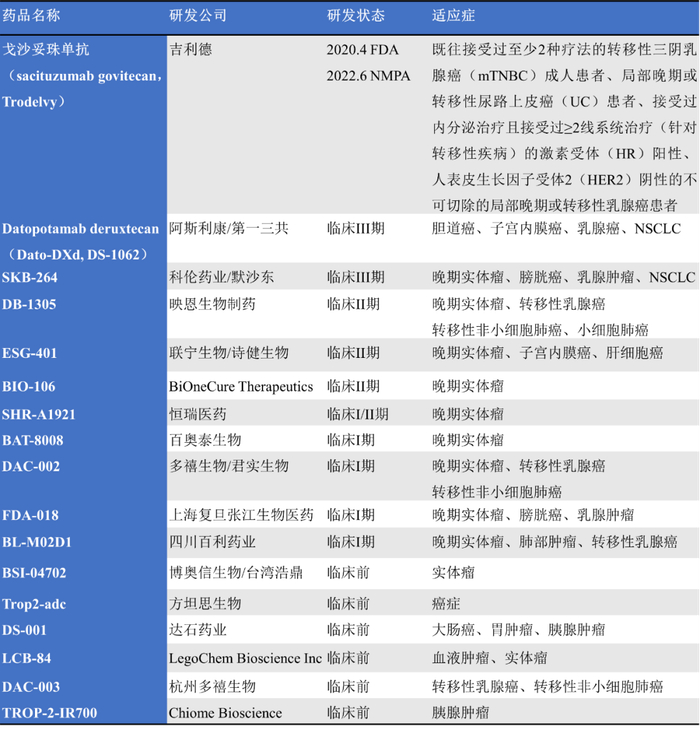Viewport: 700px width, 730px height.
Task: Click the 2022.6 NMPA status entry
Action: point(368,75)
